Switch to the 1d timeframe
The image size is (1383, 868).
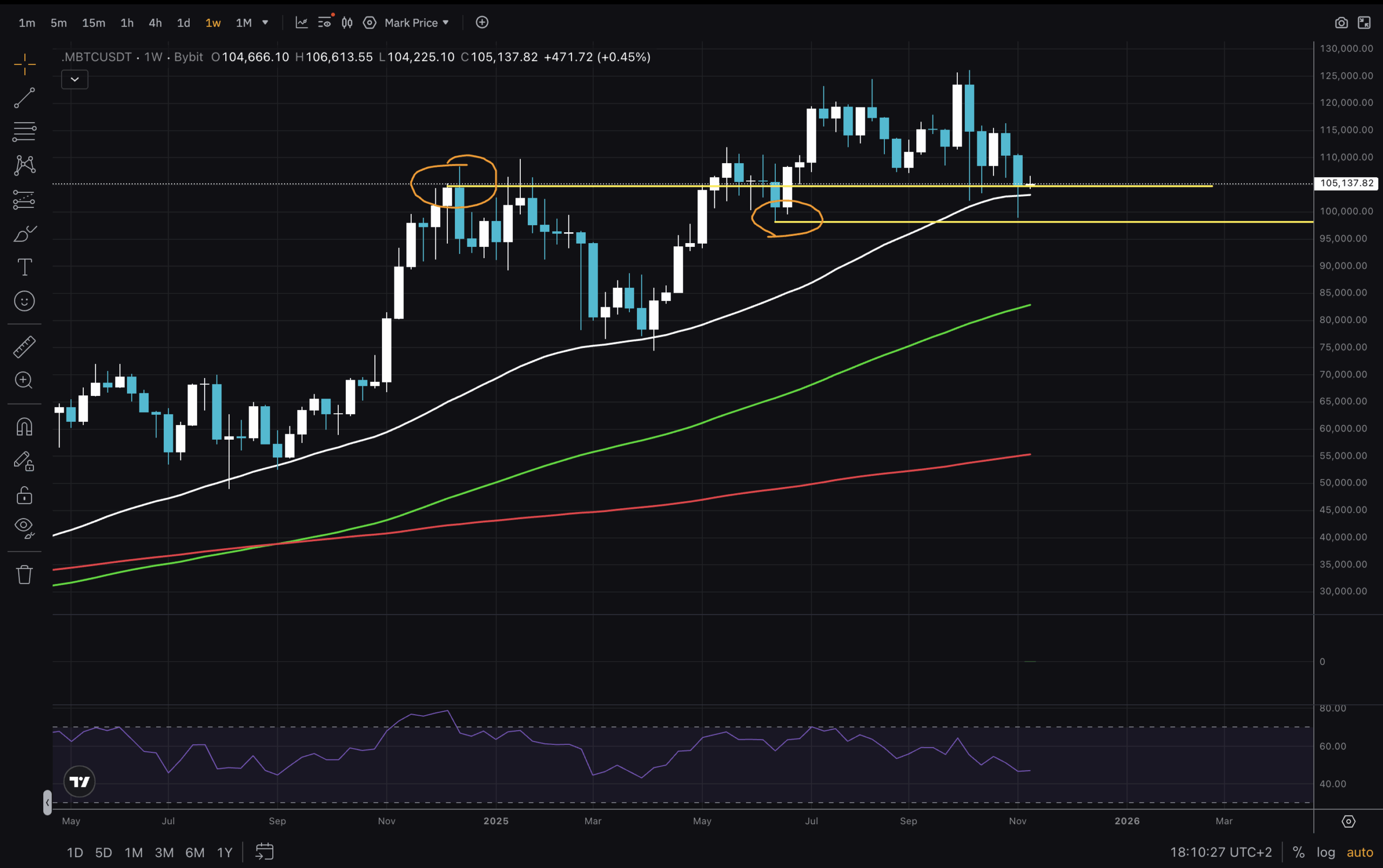pos(183,22)
